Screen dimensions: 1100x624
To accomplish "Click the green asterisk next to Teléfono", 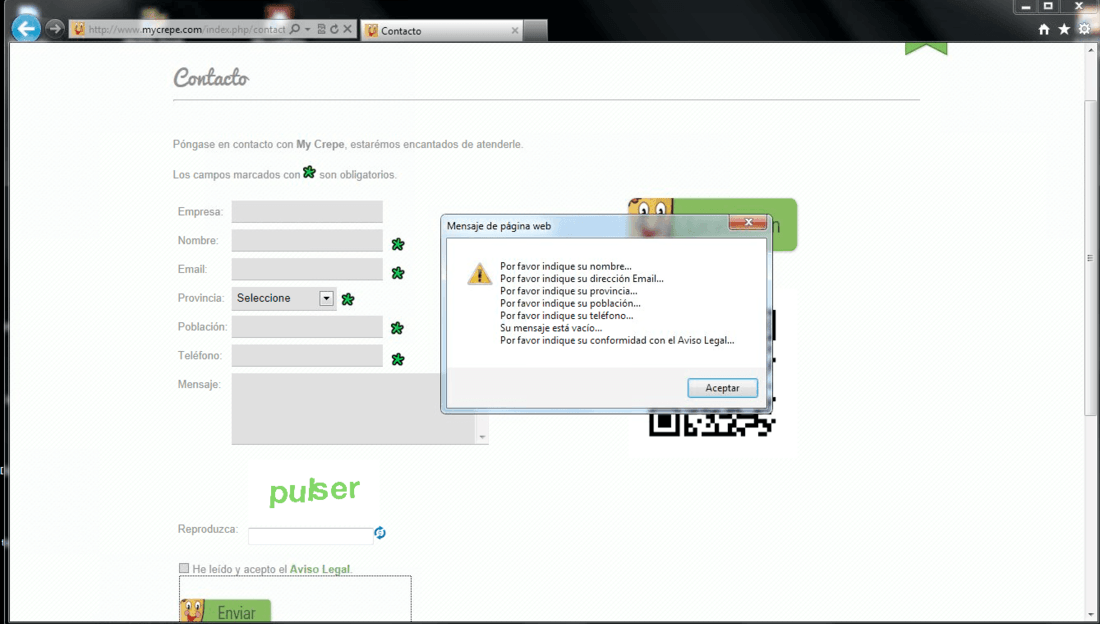I will (x=398, y=359).
